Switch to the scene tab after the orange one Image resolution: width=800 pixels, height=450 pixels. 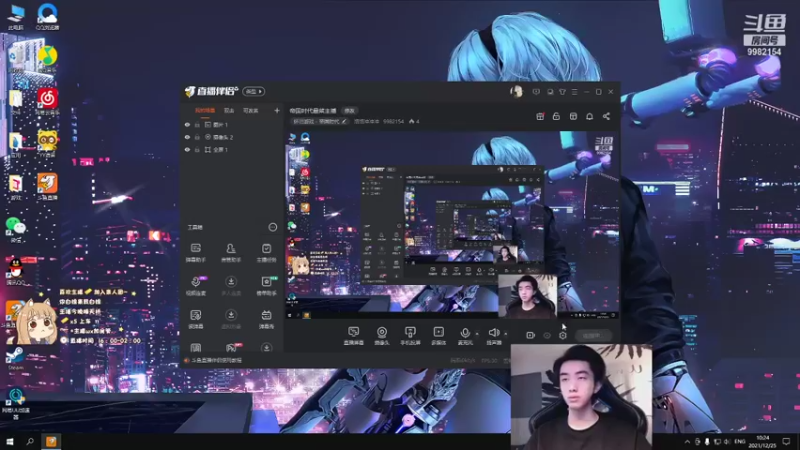click(229, 110)
